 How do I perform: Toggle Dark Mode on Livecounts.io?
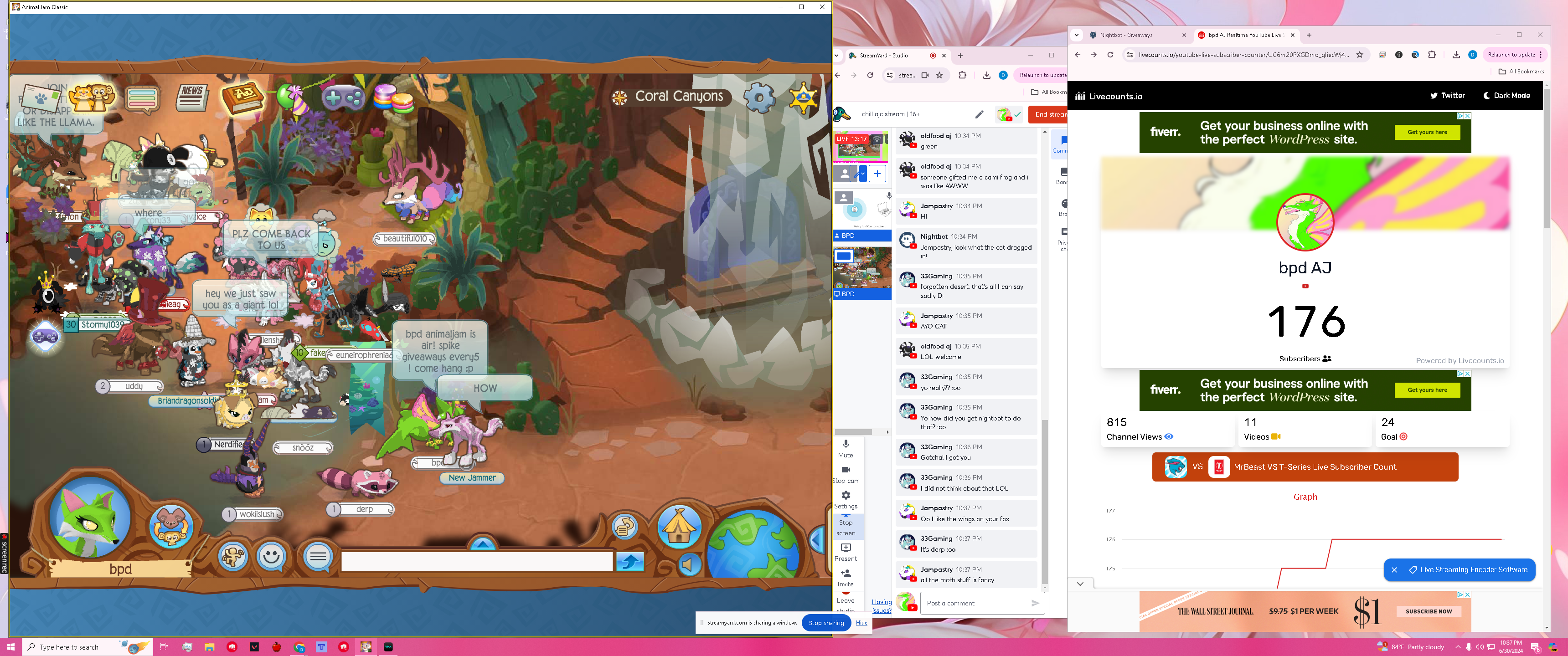coord(1506,96)
